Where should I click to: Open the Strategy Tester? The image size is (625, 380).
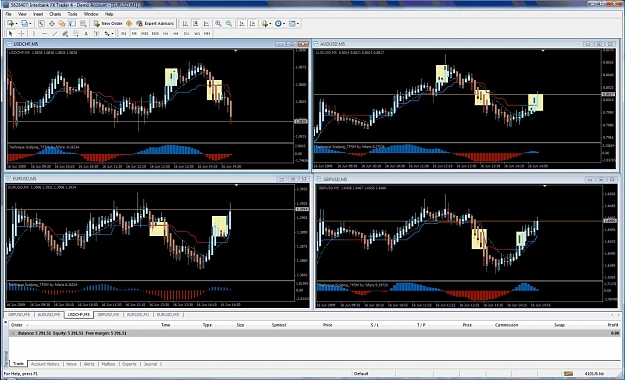(x=83, y=24)
